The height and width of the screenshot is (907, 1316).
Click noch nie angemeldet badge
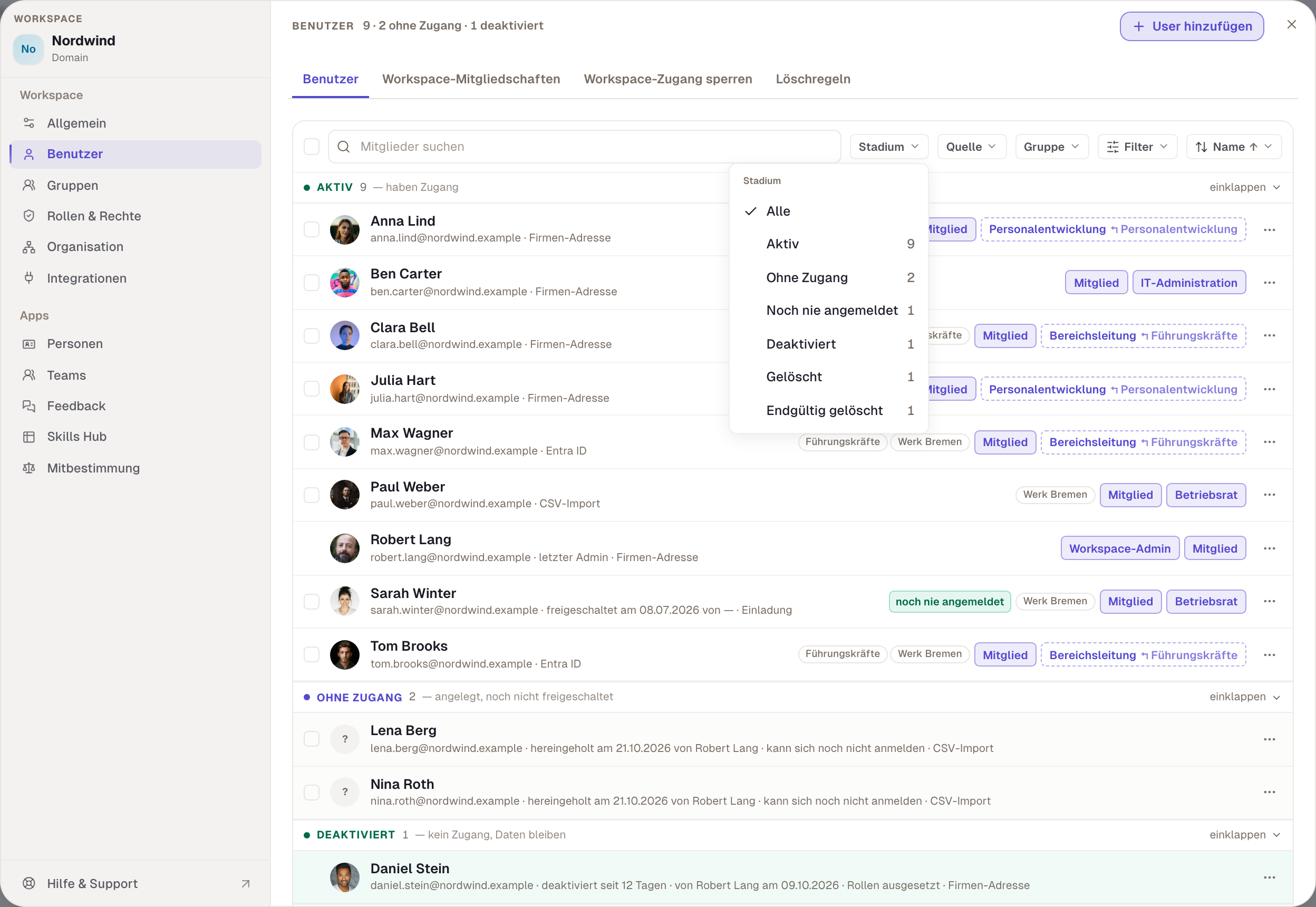click(950, 601)
